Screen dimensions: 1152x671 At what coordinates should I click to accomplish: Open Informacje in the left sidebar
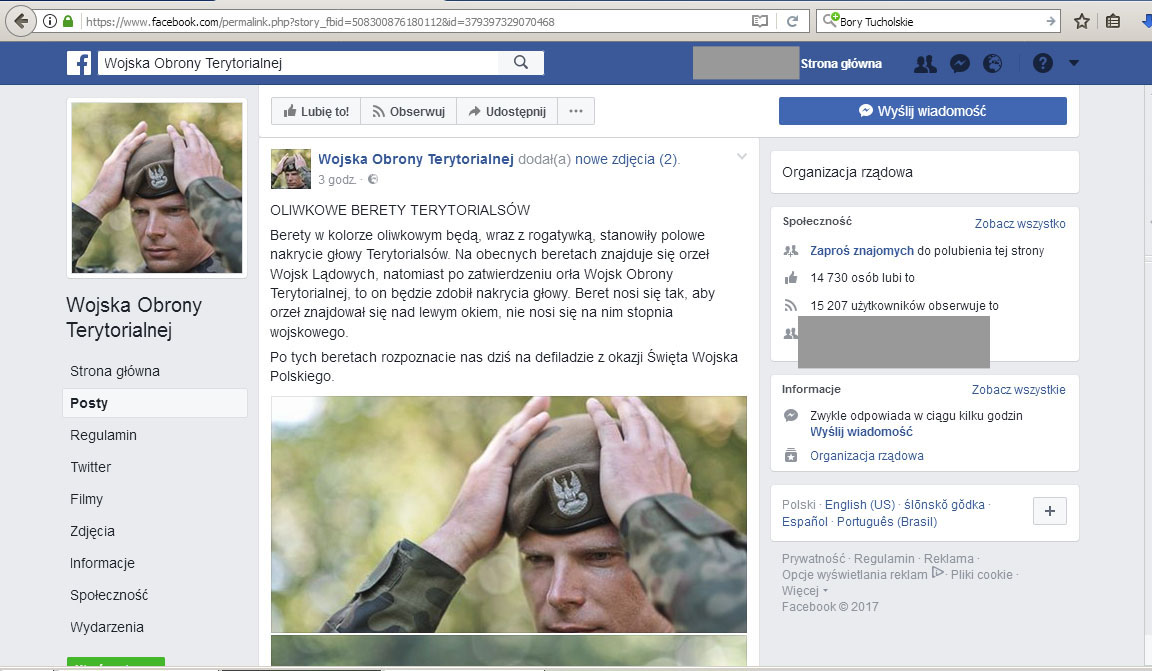[102, 563]
